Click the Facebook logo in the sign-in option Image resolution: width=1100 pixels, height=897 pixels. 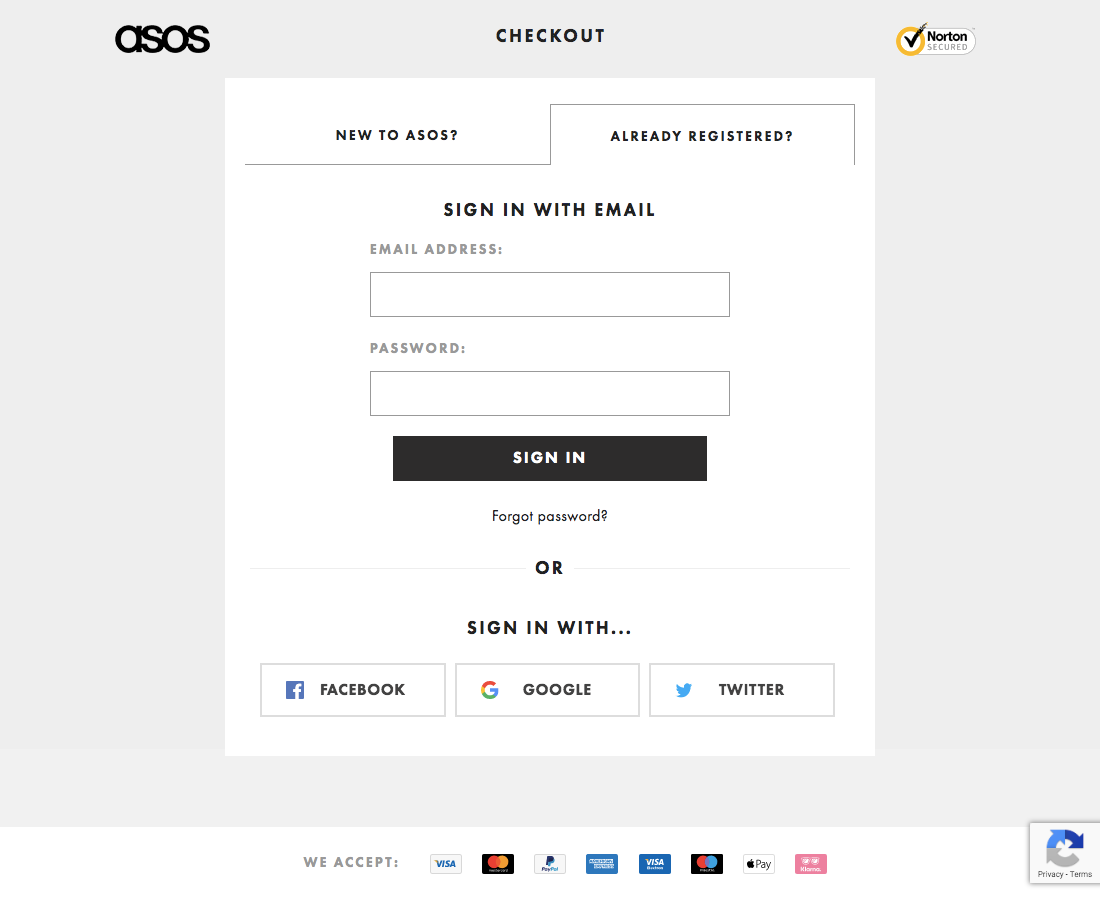pyautogui.click(x=295, y=689)
